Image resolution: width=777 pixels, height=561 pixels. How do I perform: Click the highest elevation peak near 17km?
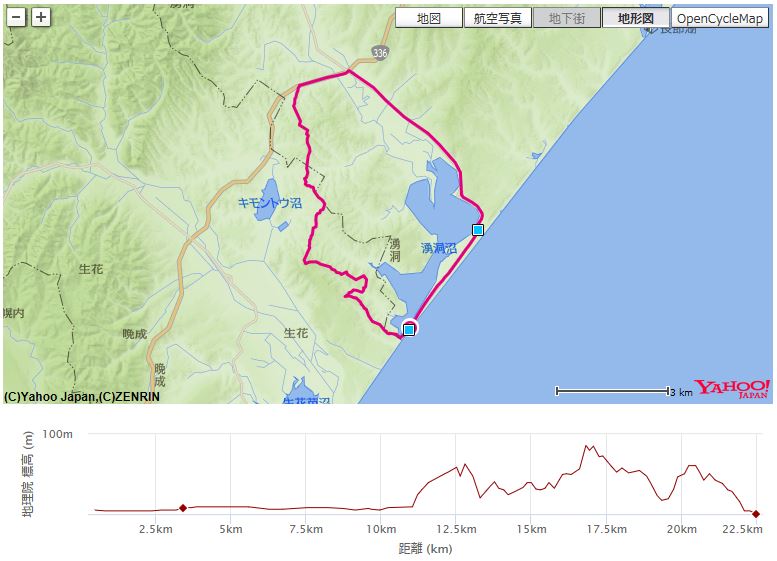pyautogui.click(x=589, y=446)
